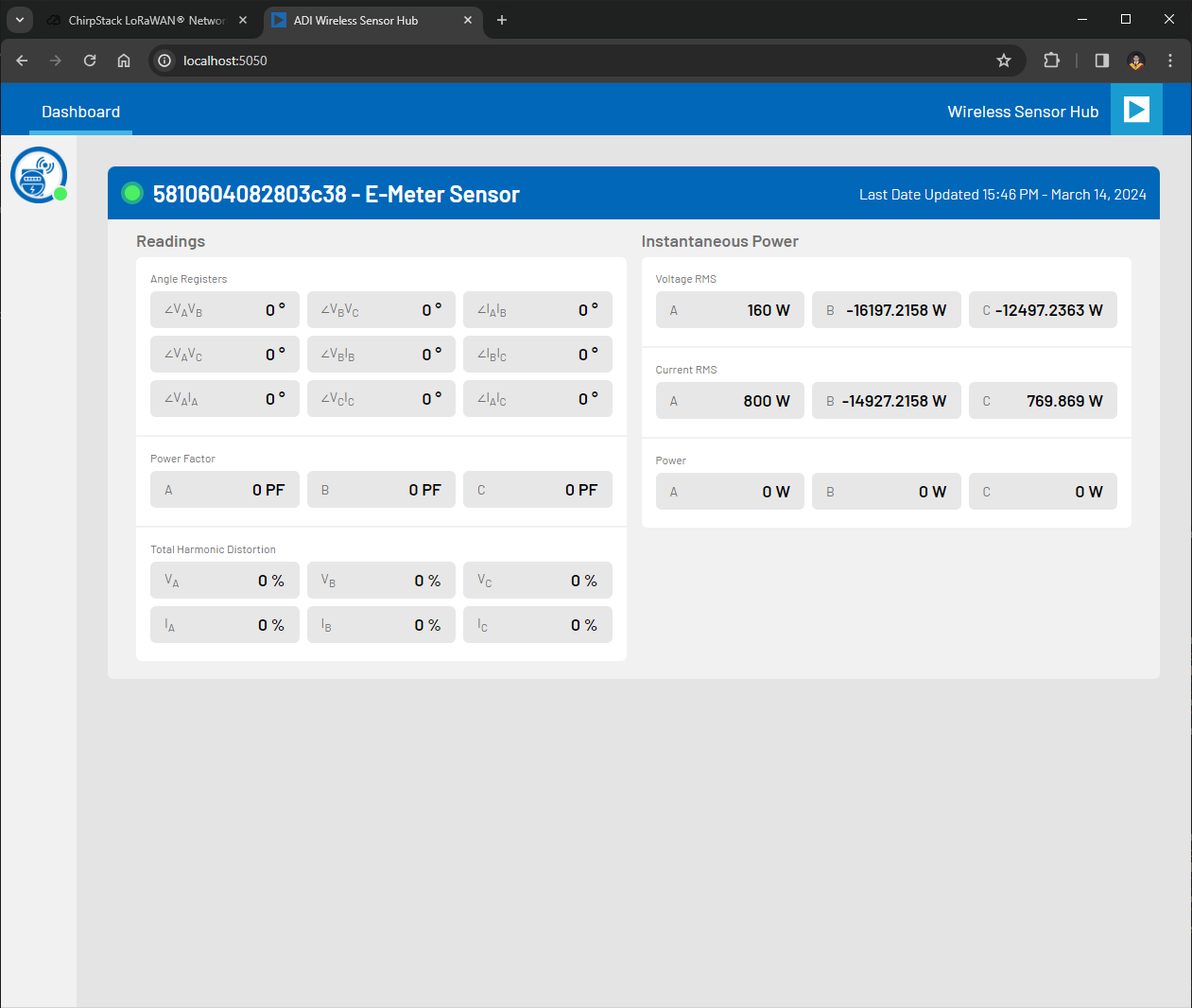
Task: Click the Voltage RMS A value box
Action: [x=729, y=309]
